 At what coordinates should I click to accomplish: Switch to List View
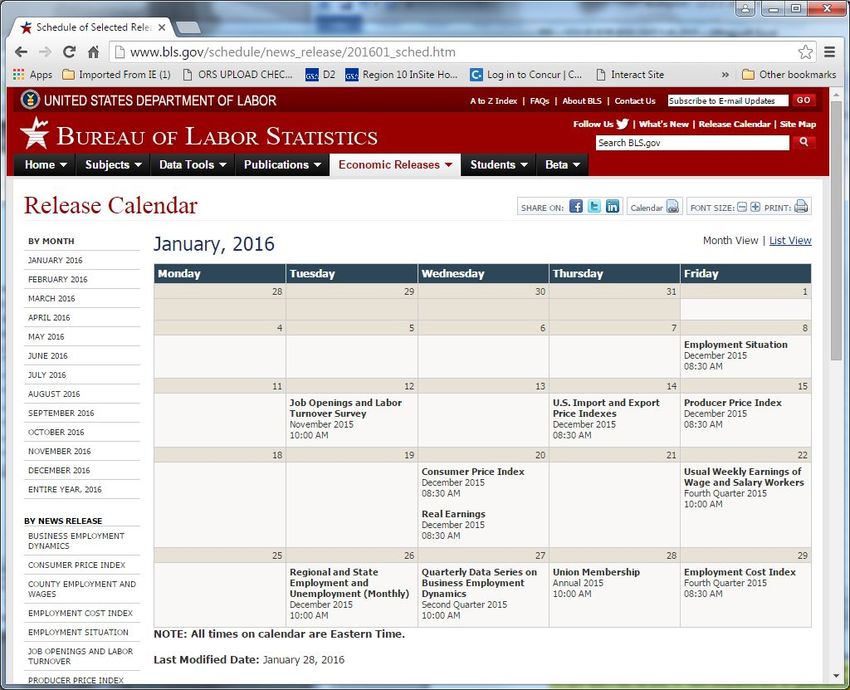point(790,241)
